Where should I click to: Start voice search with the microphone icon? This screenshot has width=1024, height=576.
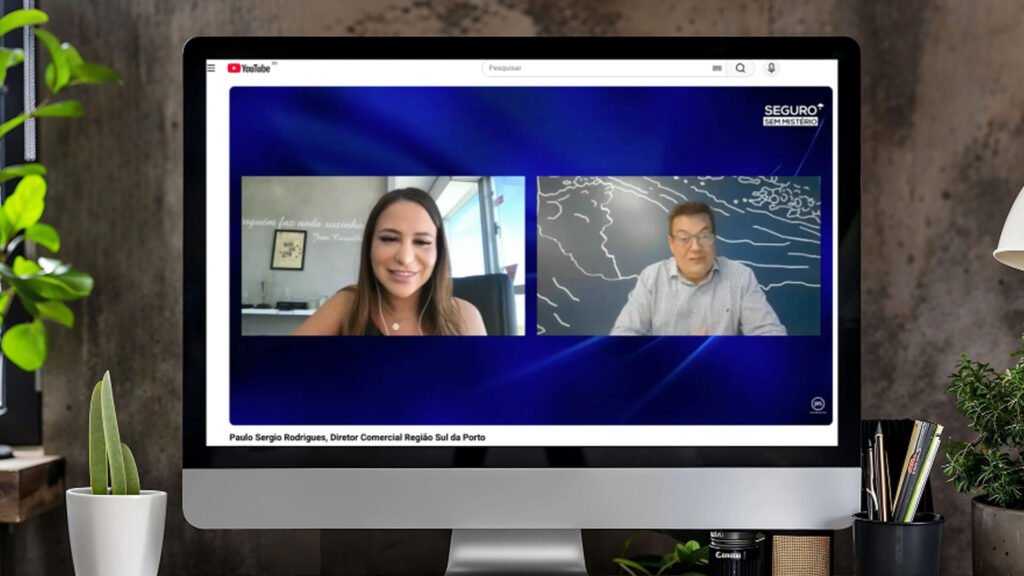point(770,68)
